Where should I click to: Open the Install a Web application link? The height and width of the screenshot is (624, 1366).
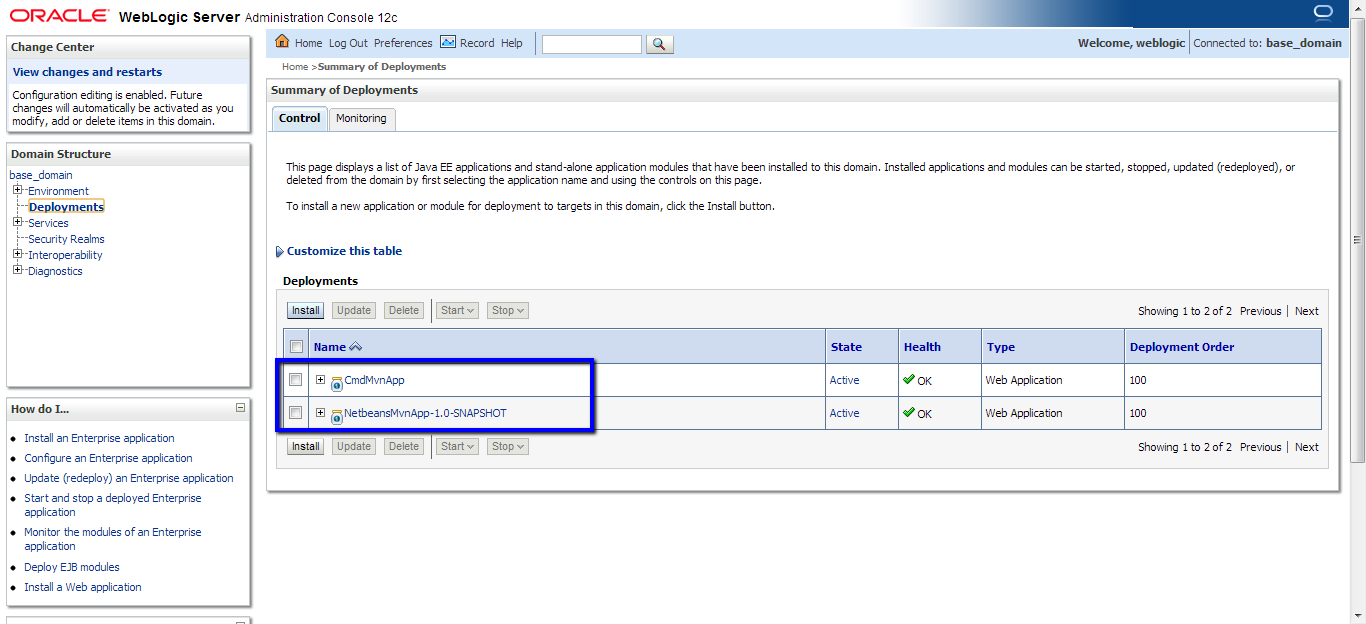point(82,587)
